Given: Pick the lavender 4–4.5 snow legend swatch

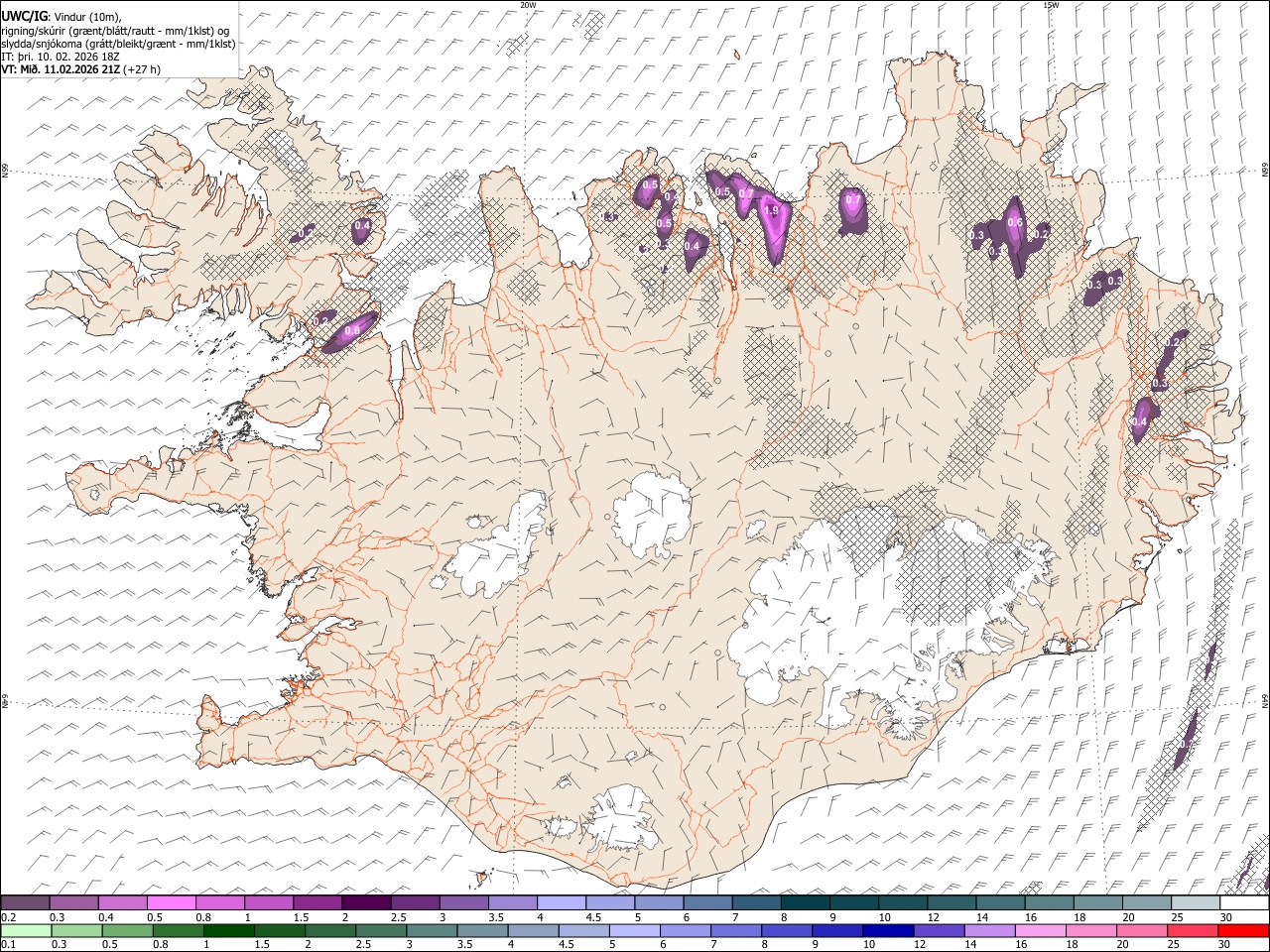Looking at the screenshot, I should coord(561,903).
